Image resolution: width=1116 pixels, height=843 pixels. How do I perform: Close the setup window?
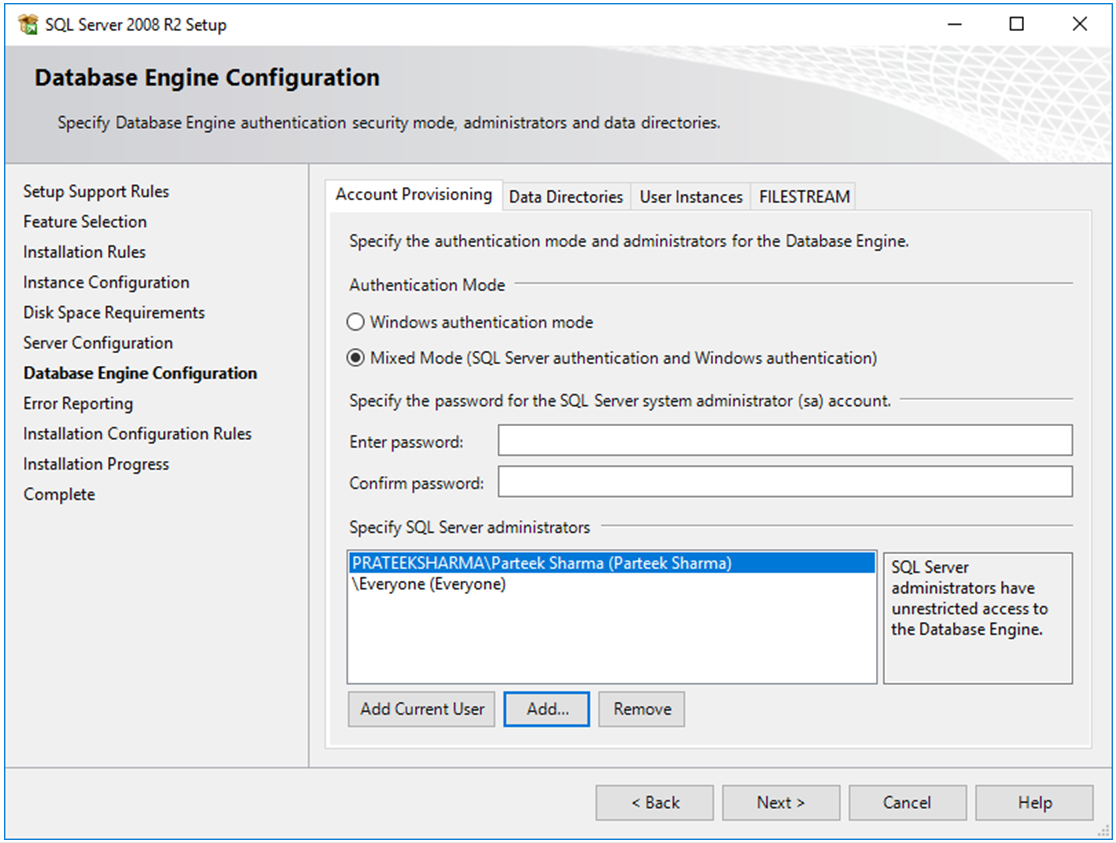tap(1080, 24)
